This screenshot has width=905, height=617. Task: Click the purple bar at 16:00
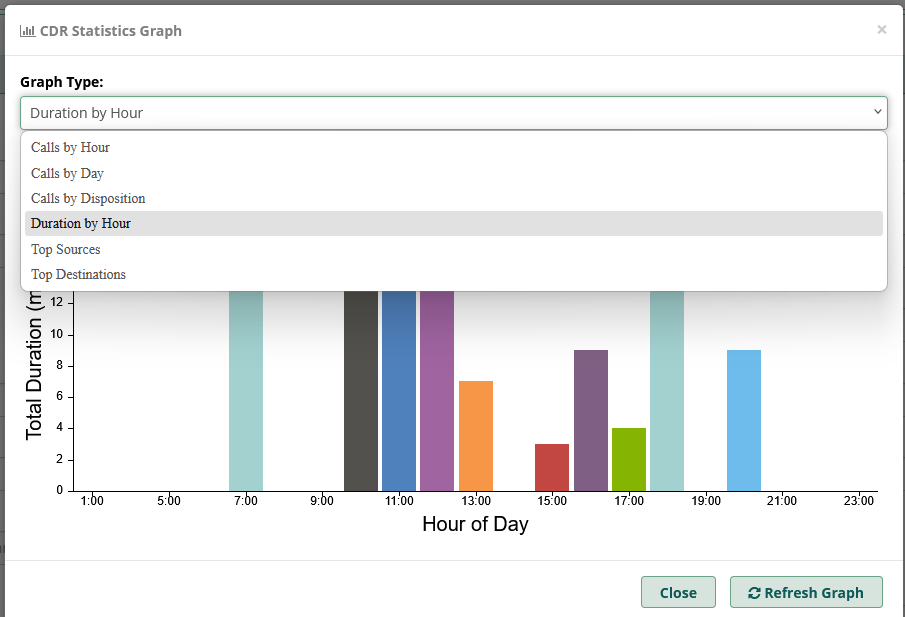click(x=591, y=420)
